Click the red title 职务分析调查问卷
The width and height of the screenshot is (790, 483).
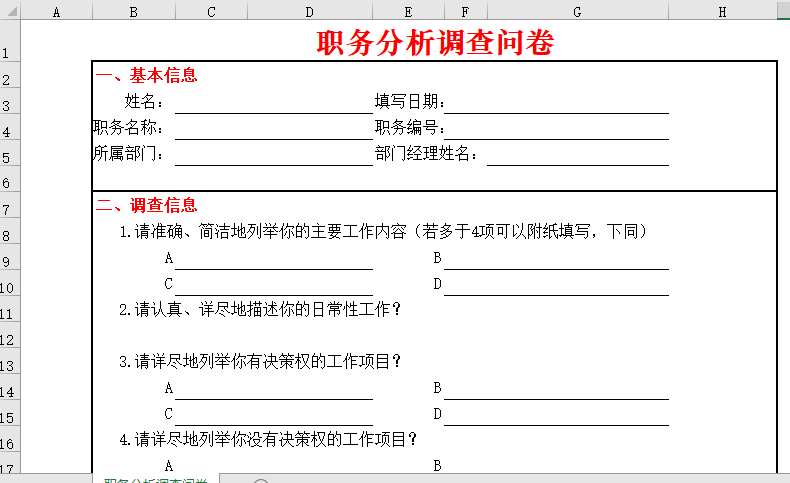click(435, 42)
